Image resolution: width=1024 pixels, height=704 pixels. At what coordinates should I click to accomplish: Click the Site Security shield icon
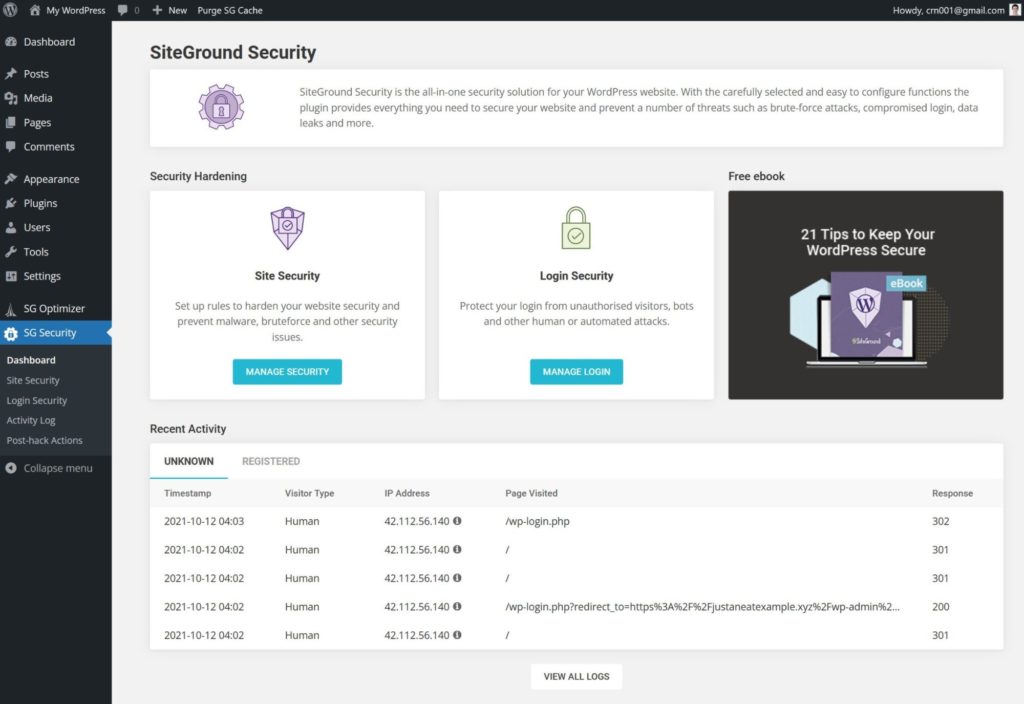coord(287,228)
